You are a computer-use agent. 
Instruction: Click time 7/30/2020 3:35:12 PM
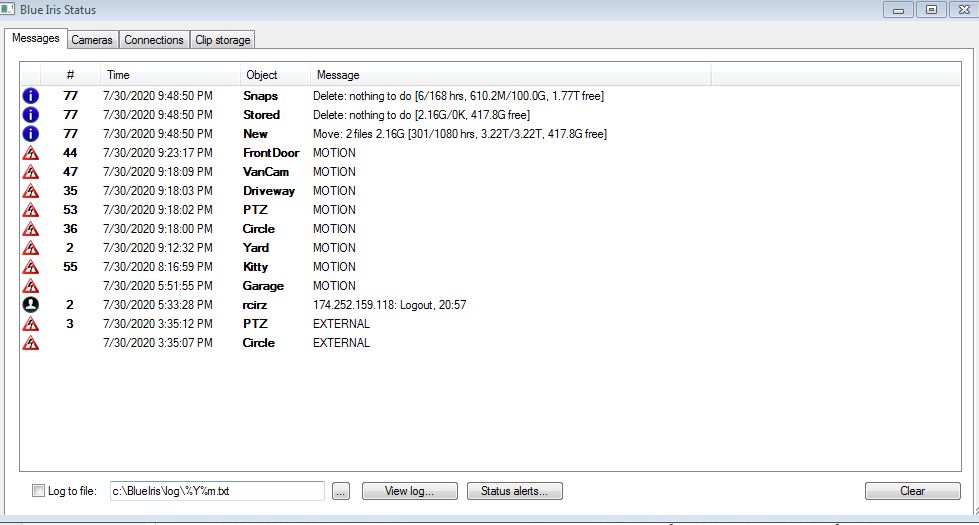coord(158,324)
